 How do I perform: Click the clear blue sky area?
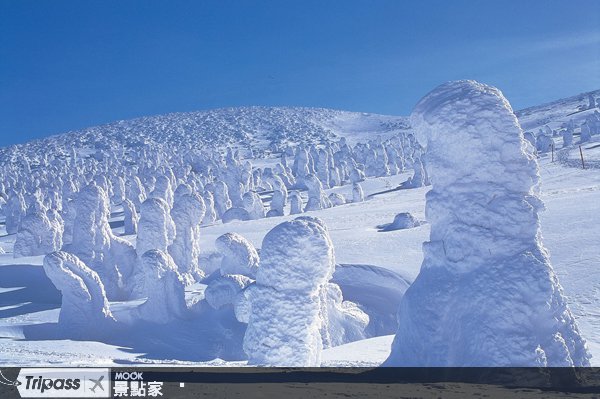[x=230, y=54]
